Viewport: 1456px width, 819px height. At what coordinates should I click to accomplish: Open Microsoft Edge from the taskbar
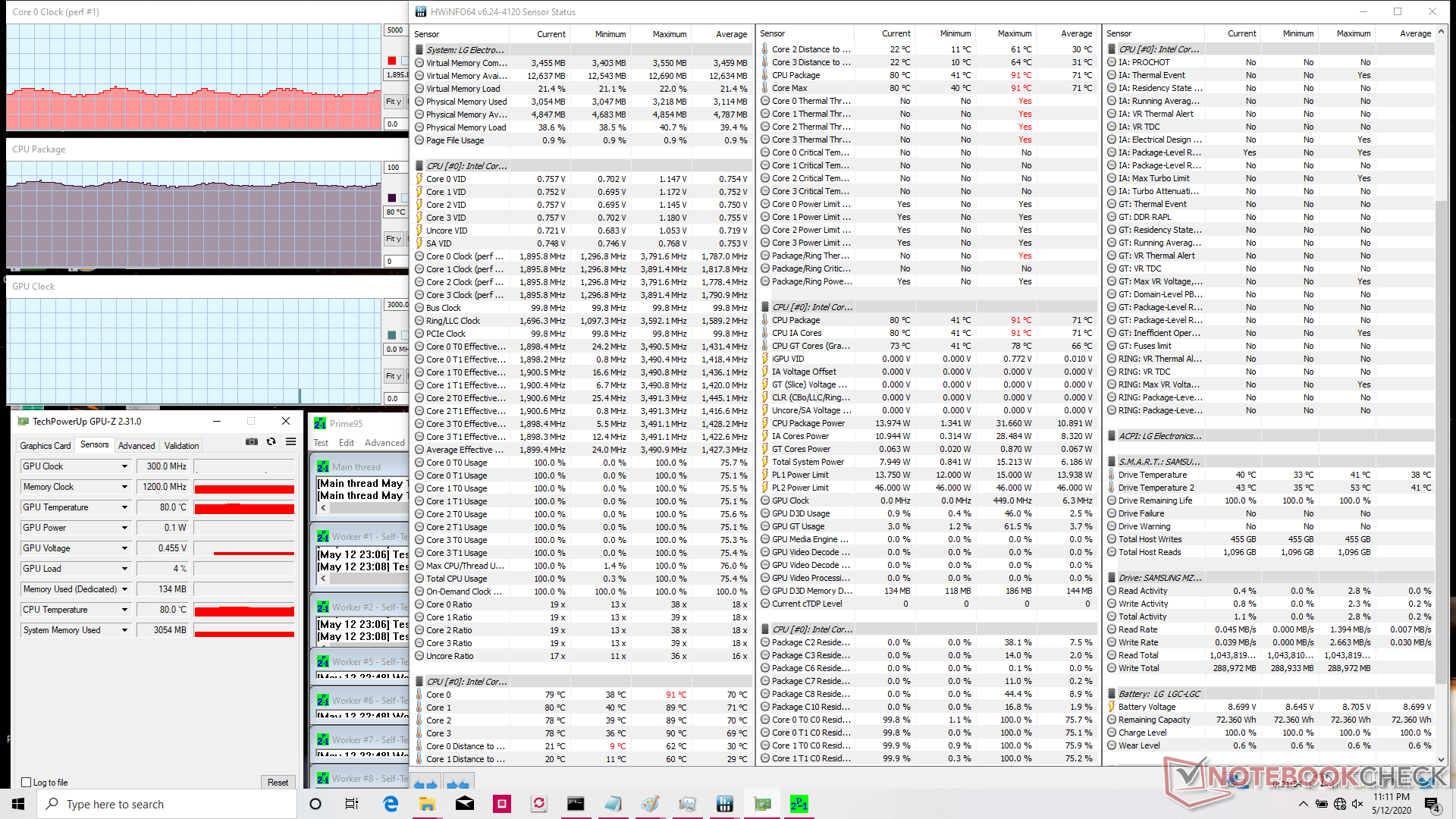391,804
